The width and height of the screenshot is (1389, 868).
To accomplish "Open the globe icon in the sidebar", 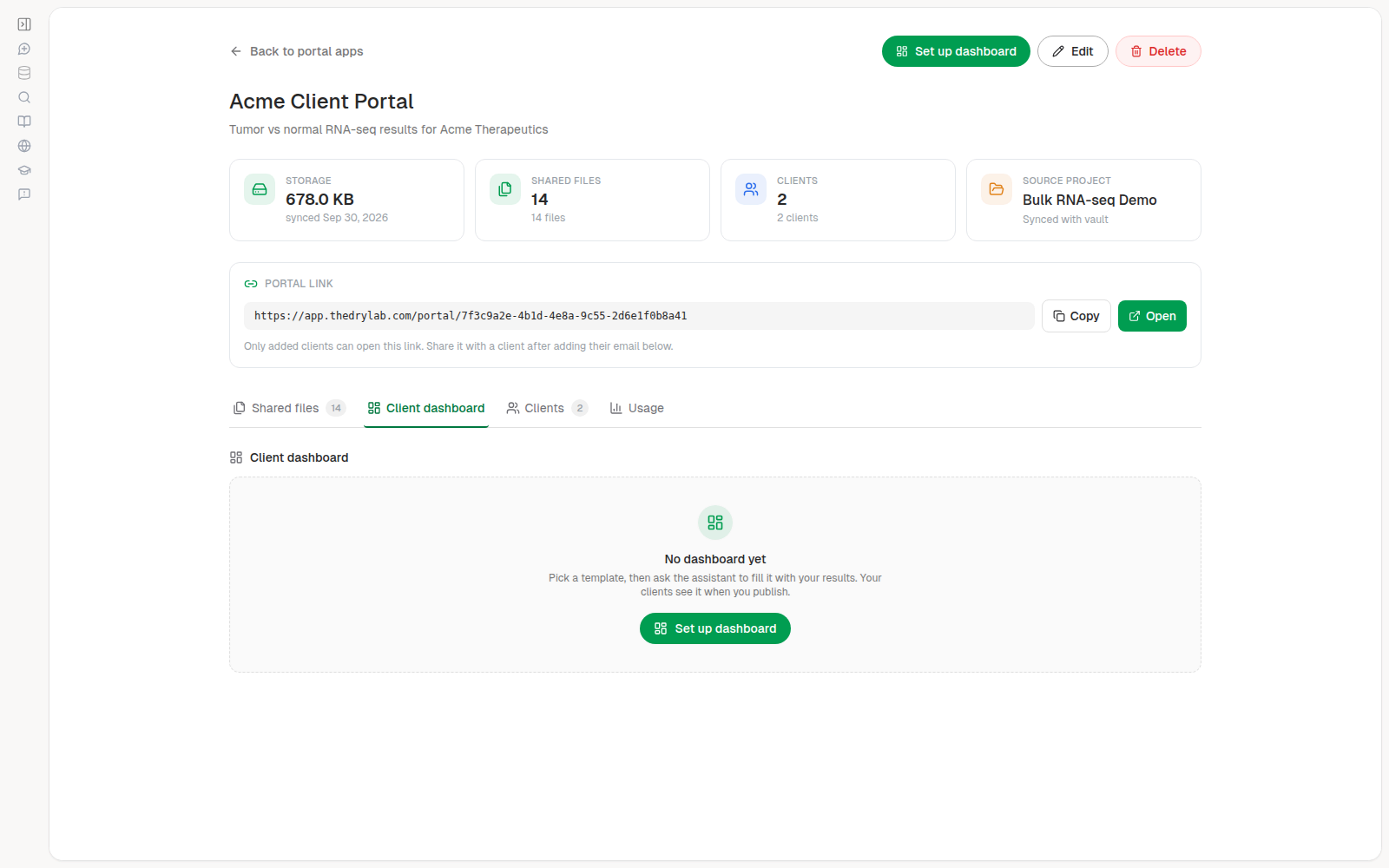I will tap(24, 146).
